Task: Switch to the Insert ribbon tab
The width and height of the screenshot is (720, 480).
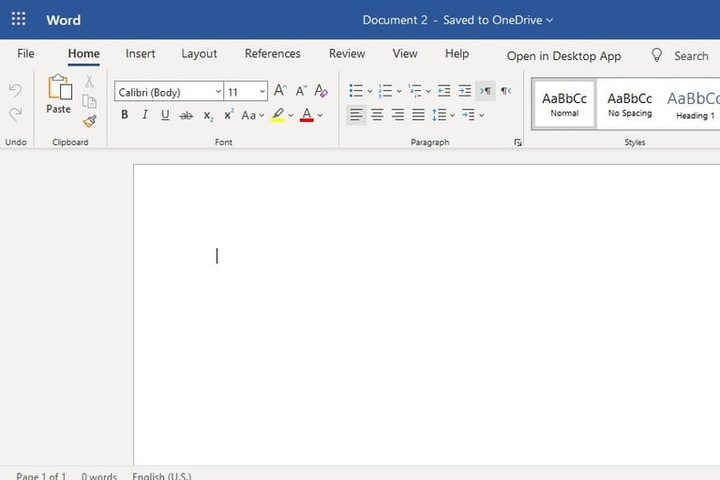Action: (140, 54)
